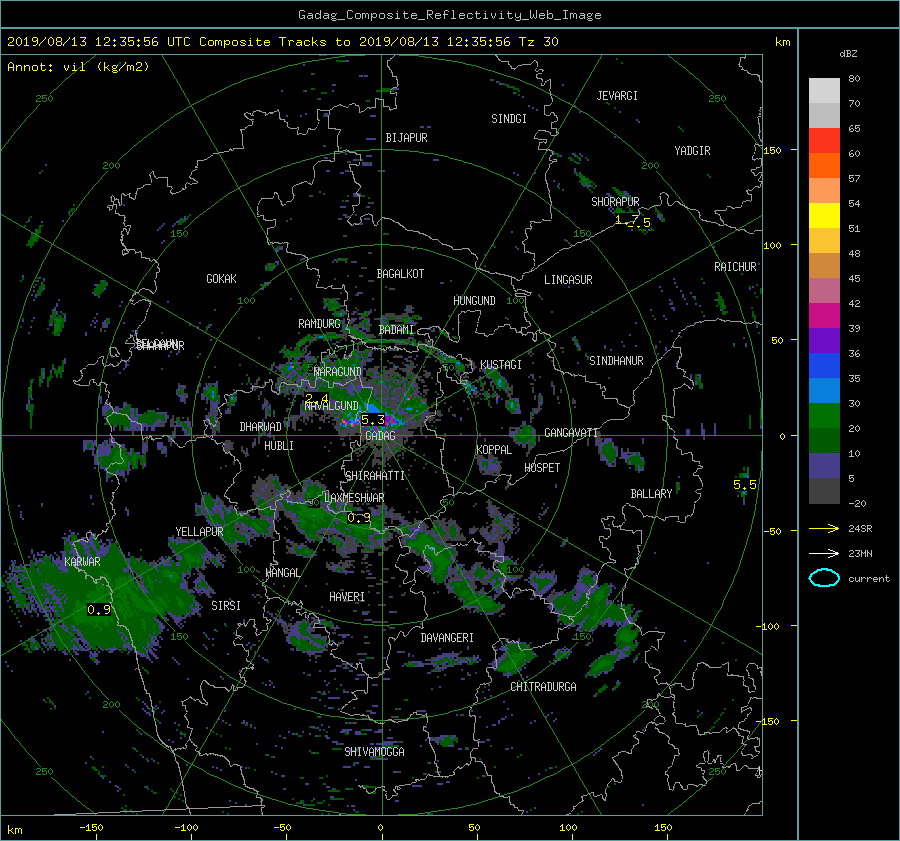Click the KOPPAL city label

point(494,450)
